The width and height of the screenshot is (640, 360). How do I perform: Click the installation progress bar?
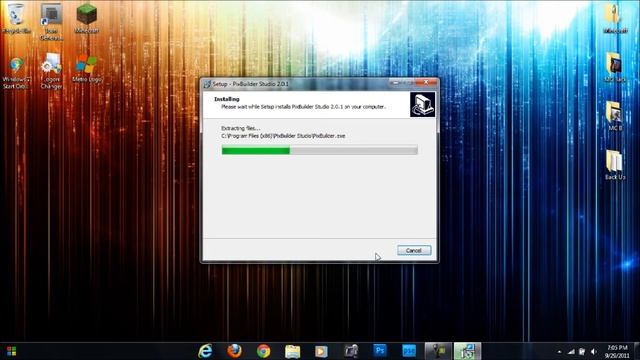pyautogui.click(x=320, y=151)
